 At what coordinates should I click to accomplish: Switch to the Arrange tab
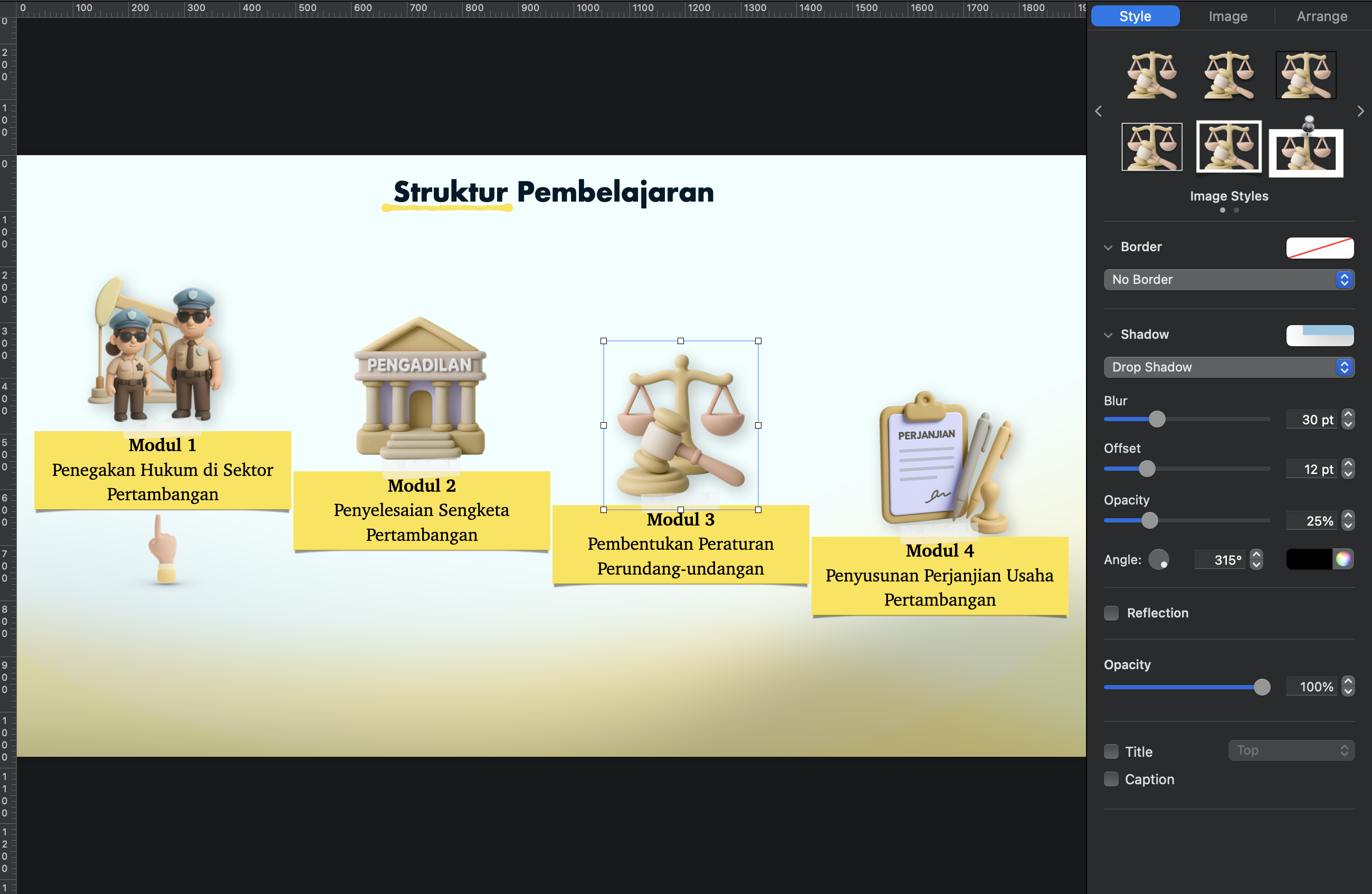coord(1321,16)
